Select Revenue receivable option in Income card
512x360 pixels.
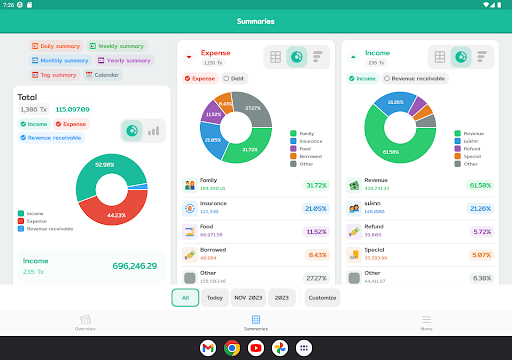(x=415, y=79)
